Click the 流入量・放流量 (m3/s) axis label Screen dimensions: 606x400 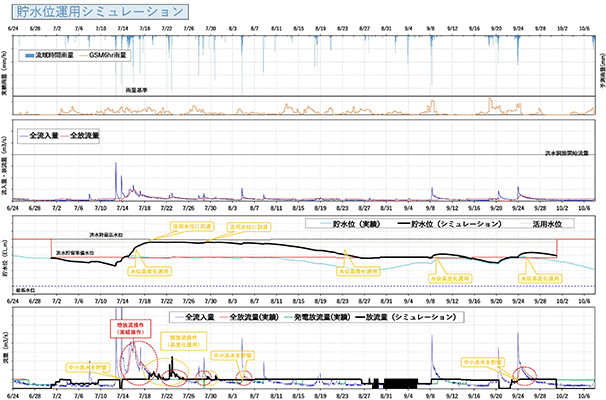[x=5, y=165]
